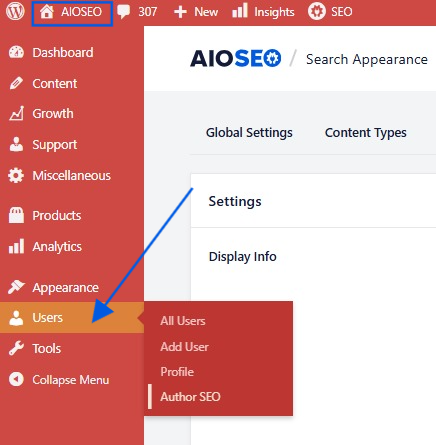This screenshot has width=436, height=445.
Task: Open the Products sidebar menu
Action: coord(57,216)
